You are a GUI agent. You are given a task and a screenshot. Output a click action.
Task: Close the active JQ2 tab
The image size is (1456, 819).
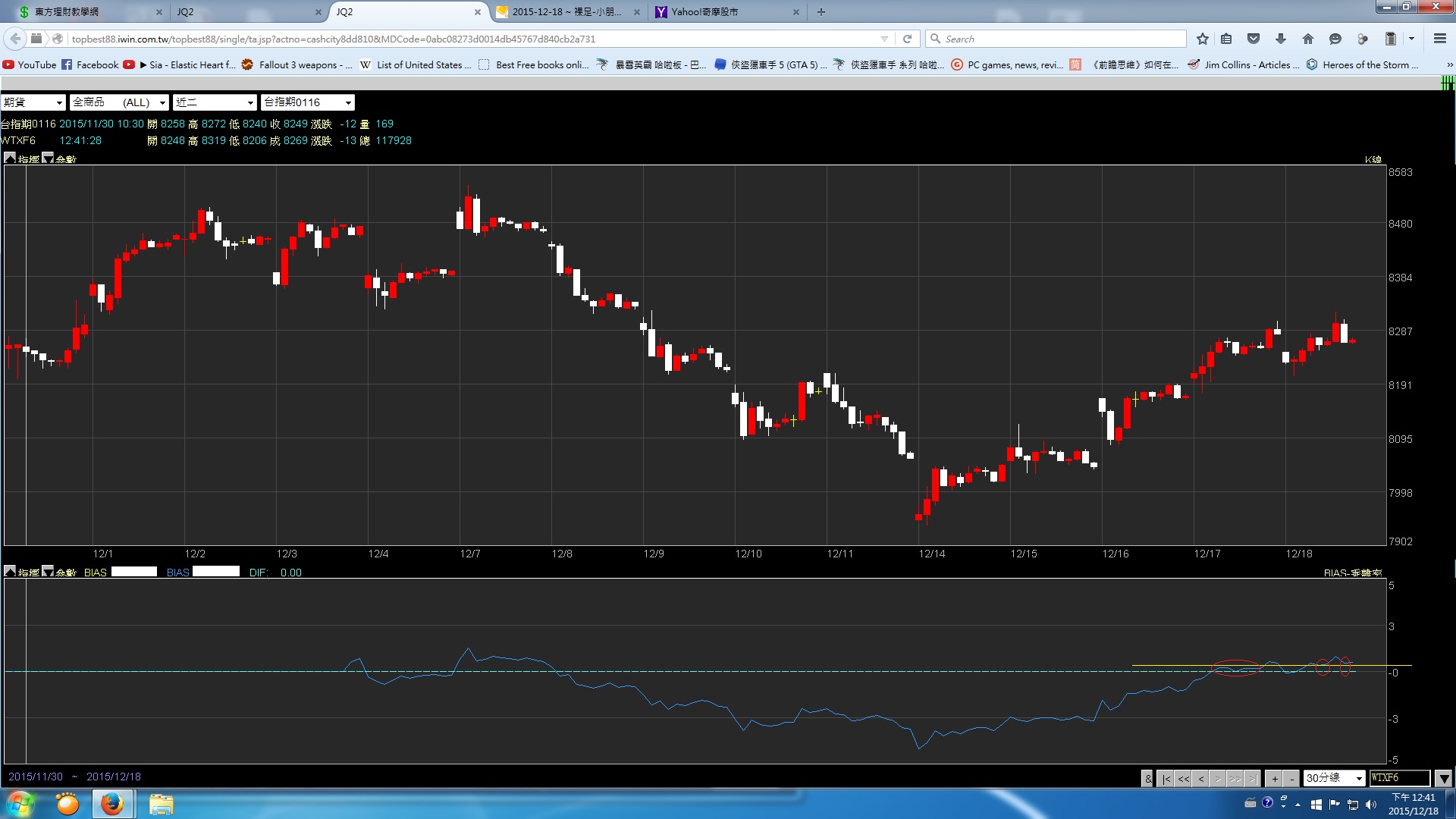pyautogui.click(x=477, y=12)
